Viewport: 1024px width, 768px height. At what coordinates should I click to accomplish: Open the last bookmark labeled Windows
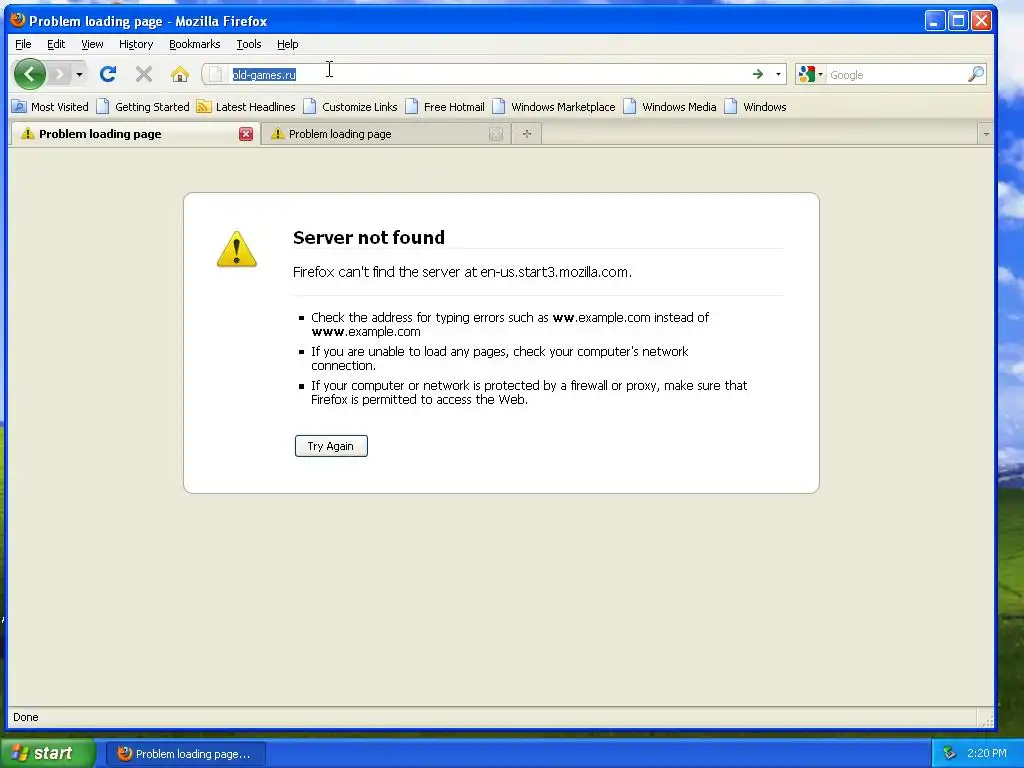[x=756, y=106]
